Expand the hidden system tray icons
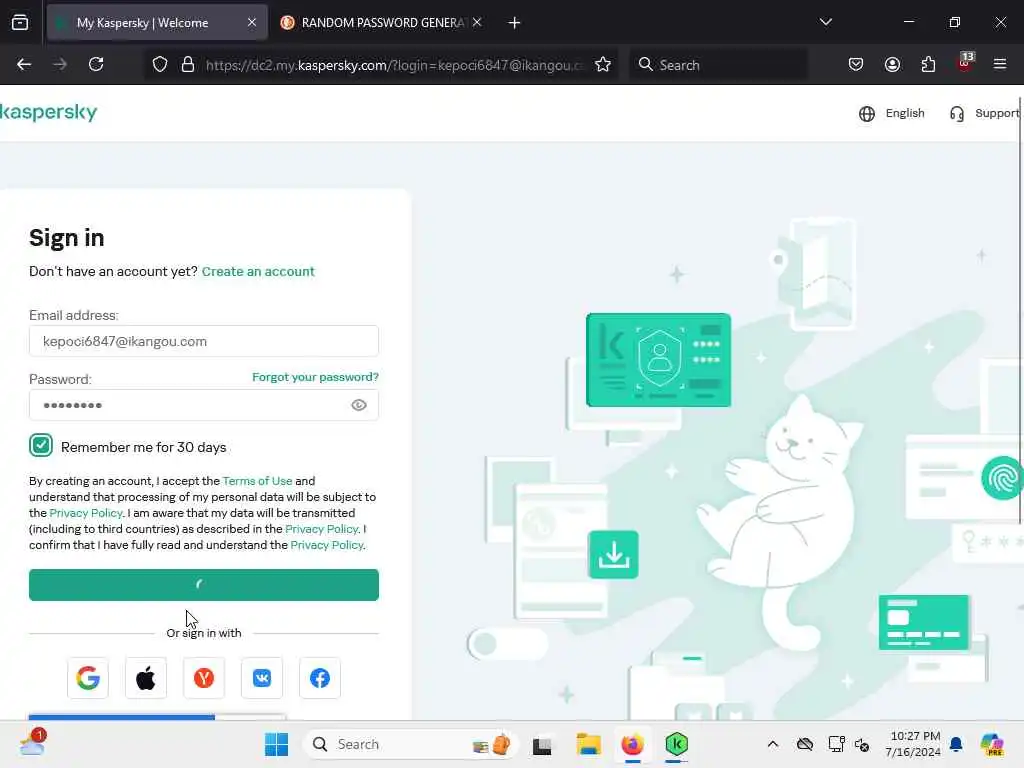The image size is (1024, 768). (x=773, y=744)
